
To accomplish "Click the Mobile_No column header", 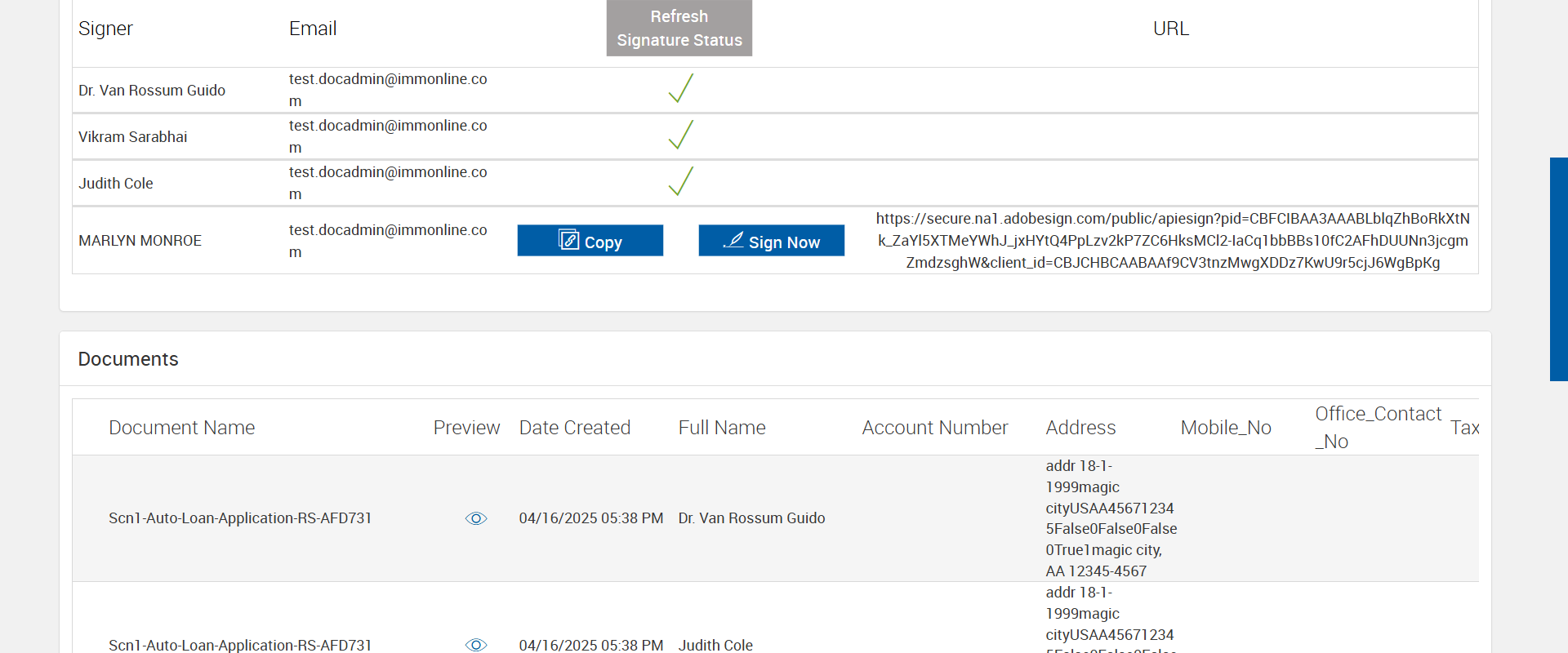I will pyautogui.click(x=1225, y=428).
